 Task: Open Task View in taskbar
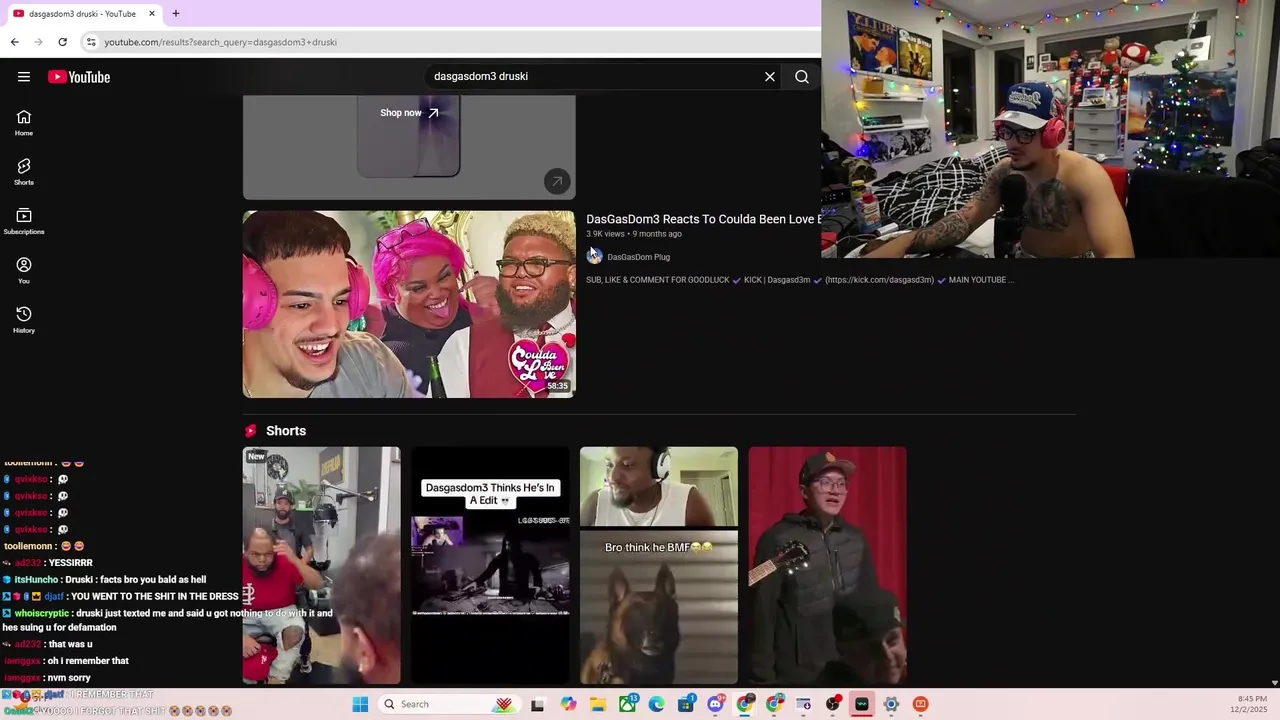click(537, 704)
